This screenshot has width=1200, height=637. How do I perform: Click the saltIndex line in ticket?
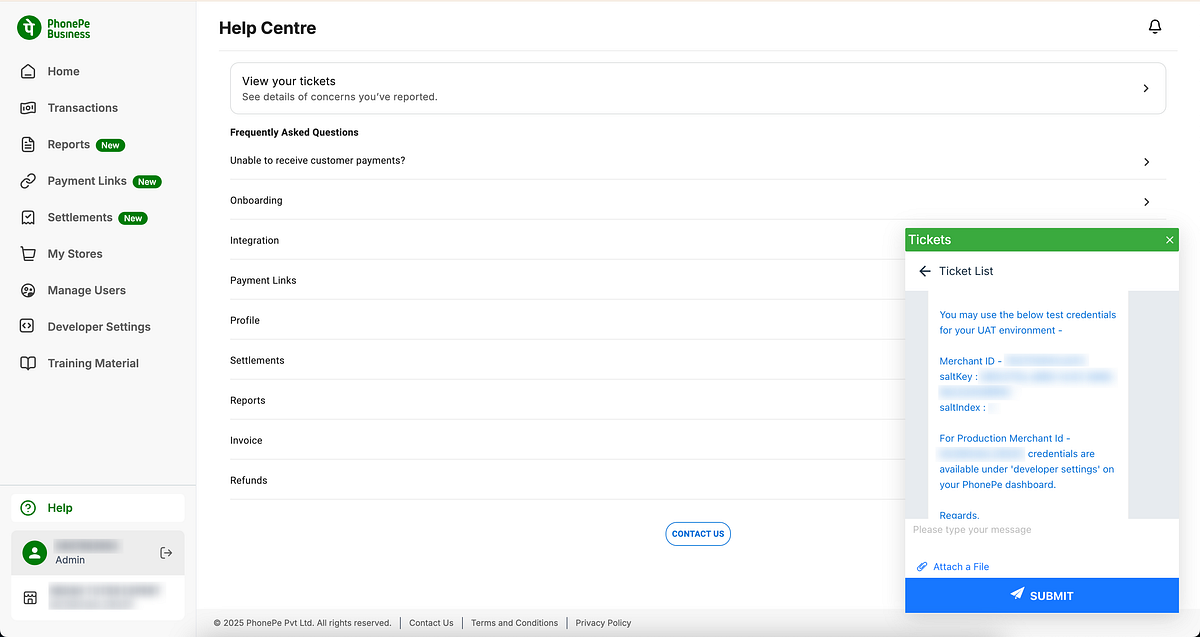pyautogui.click(x=969, y=408)
